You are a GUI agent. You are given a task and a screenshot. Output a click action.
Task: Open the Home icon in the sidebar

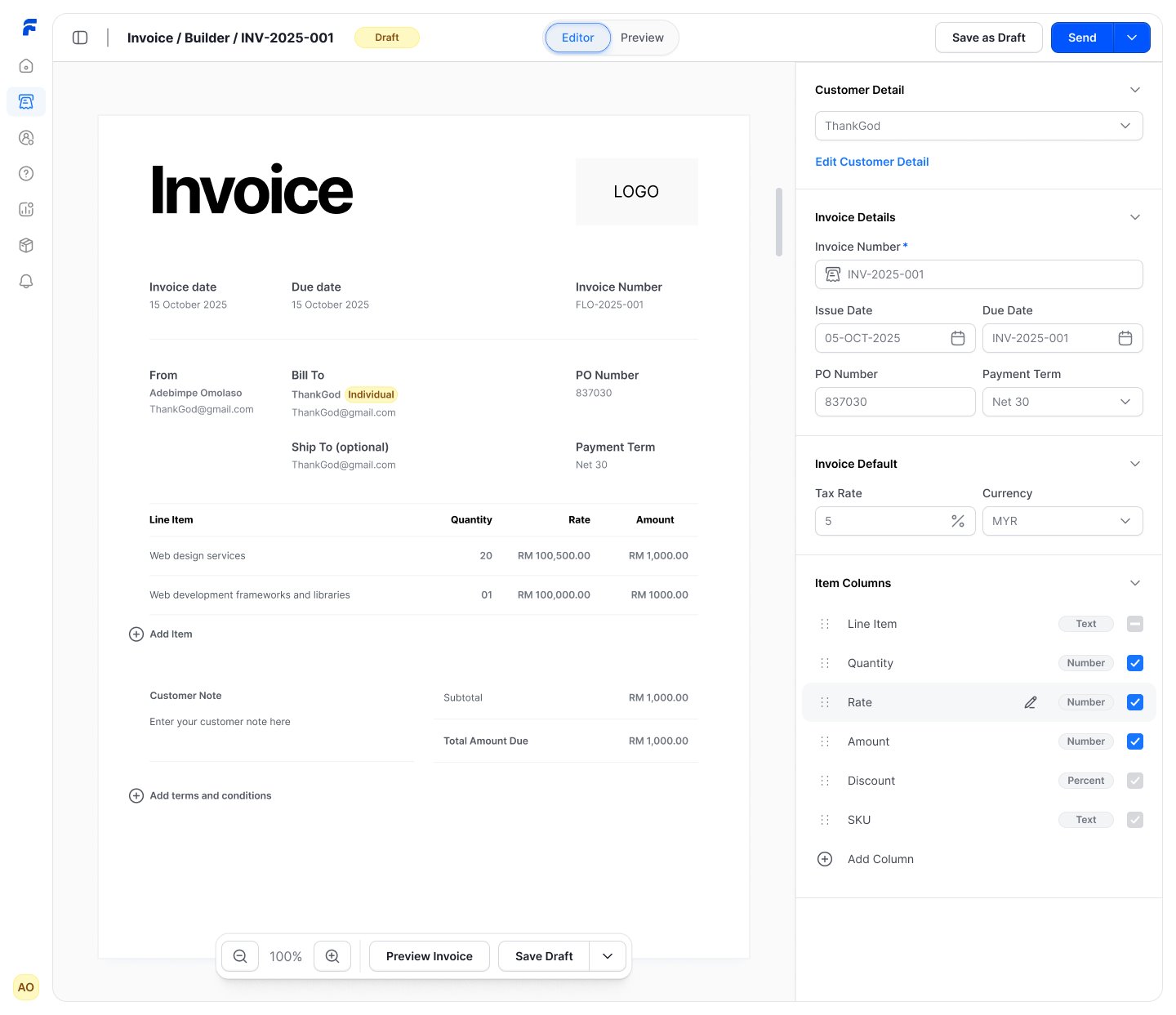(x=26, y=66)
